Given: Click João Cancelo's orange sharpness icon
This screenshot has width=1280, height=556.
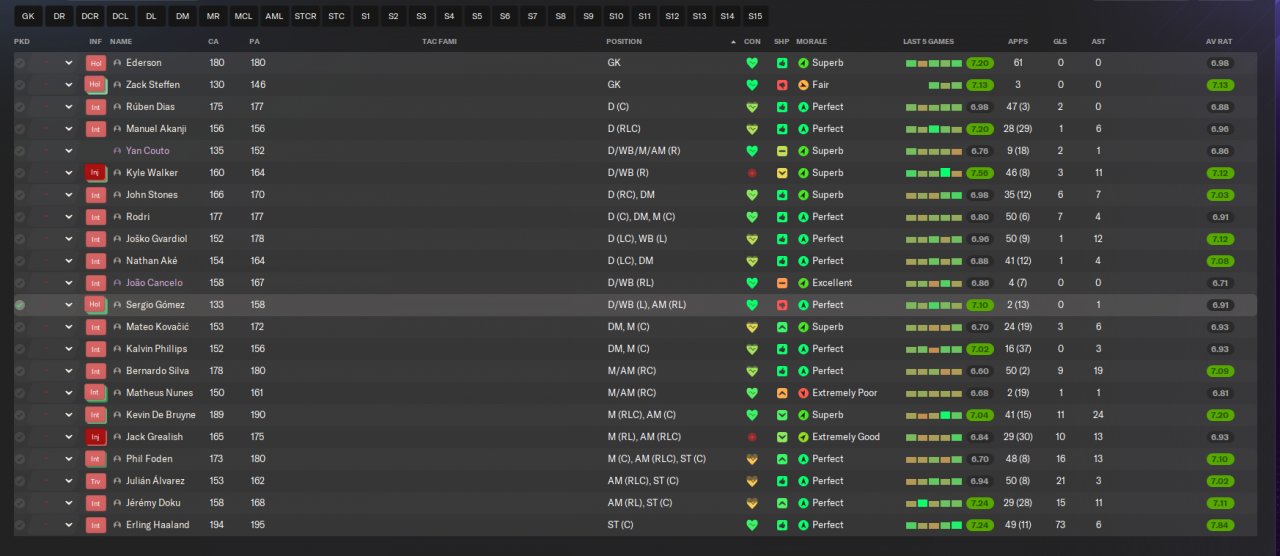Looking at the screenshot, I should (782, 283).
